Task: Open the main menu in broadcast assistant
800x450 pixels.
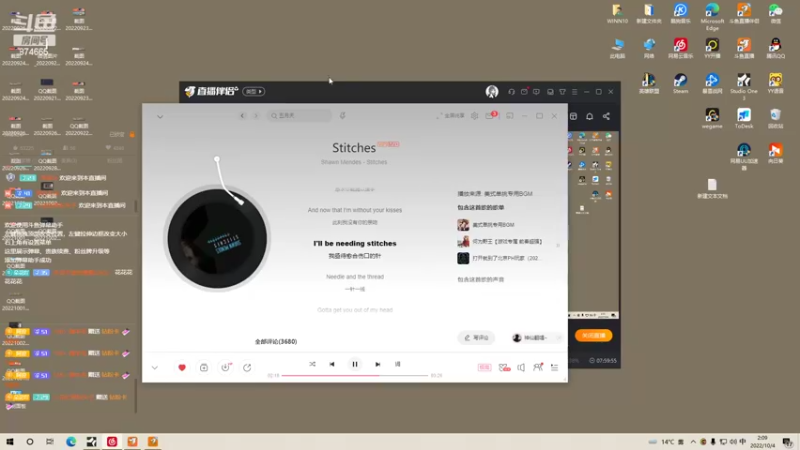Action: pos(574,92)
